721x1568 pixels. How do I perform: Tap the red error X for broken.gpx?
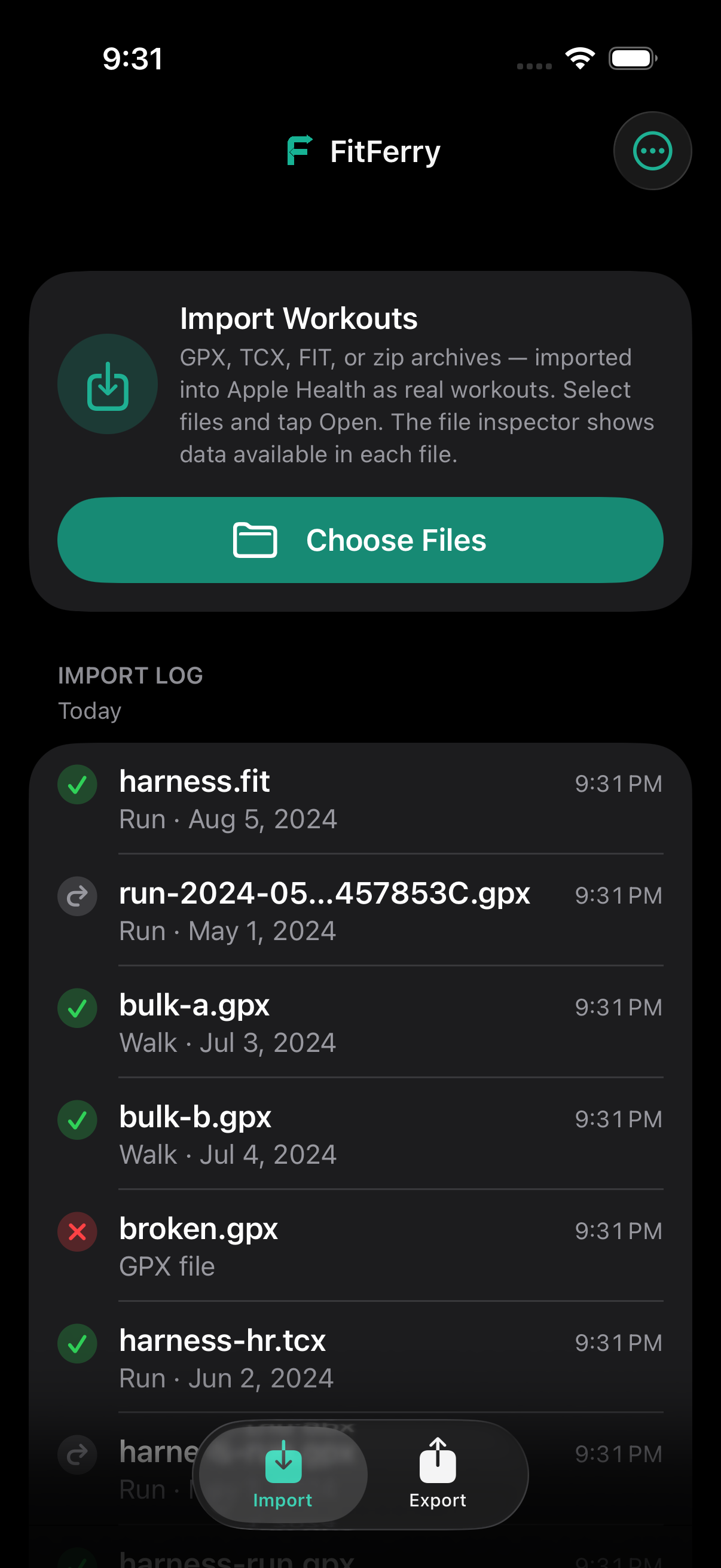coord(77,1232)
